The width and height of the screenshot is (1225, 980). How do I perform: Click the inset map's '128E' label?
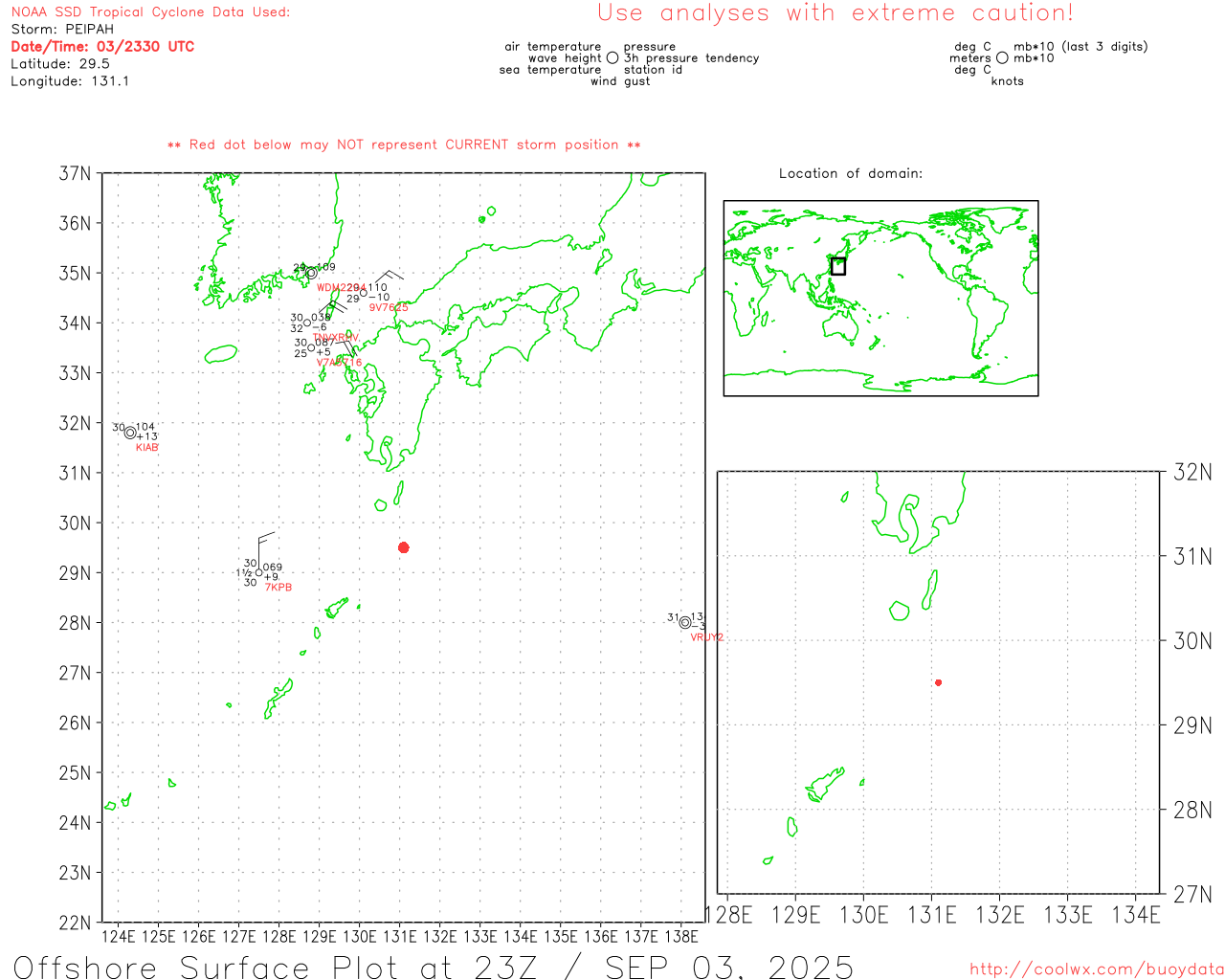click(728, 916)
